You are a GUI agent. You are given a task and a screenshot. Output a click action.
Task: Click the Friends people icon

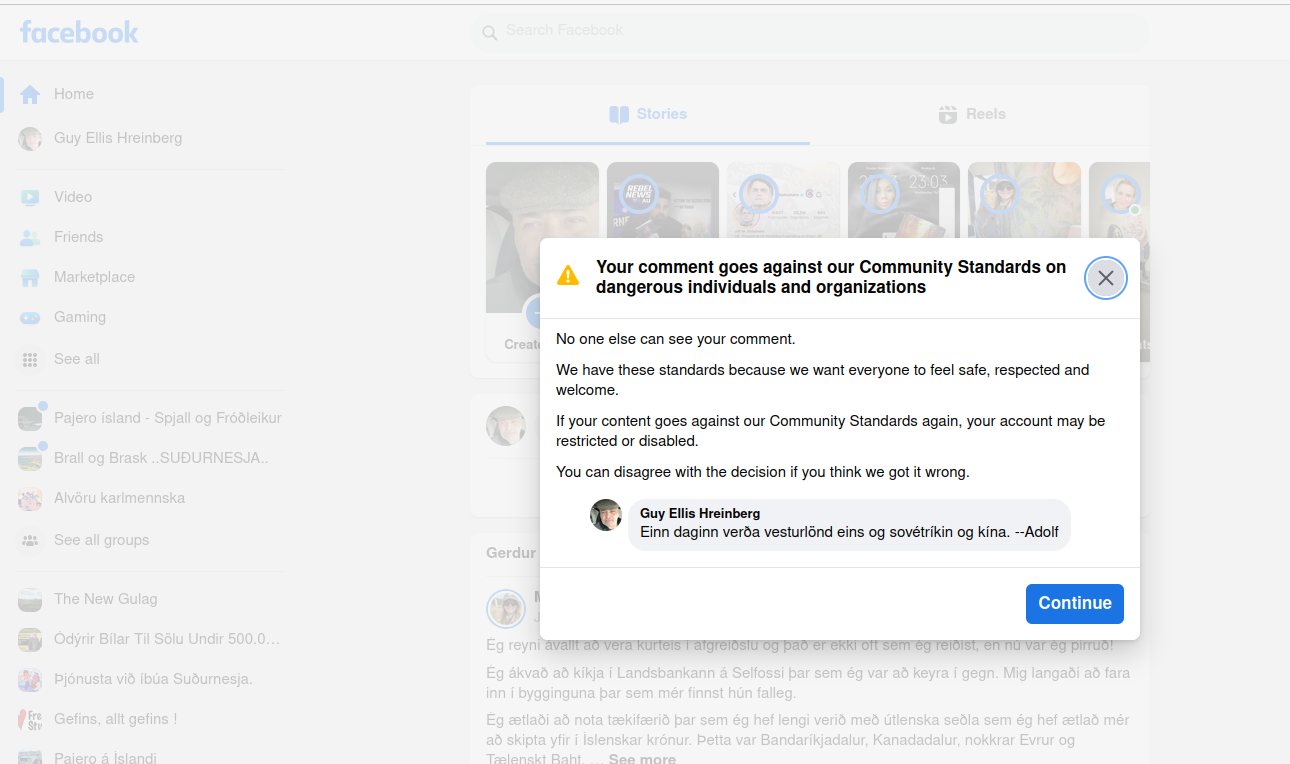30,238
